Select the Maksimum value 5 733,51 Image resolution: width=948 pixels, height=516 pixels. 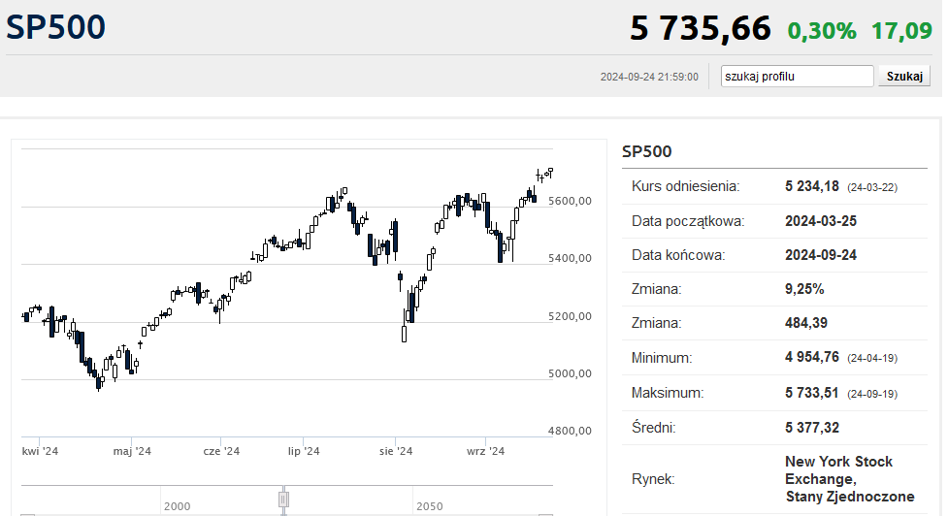click(x=811, y=393)
